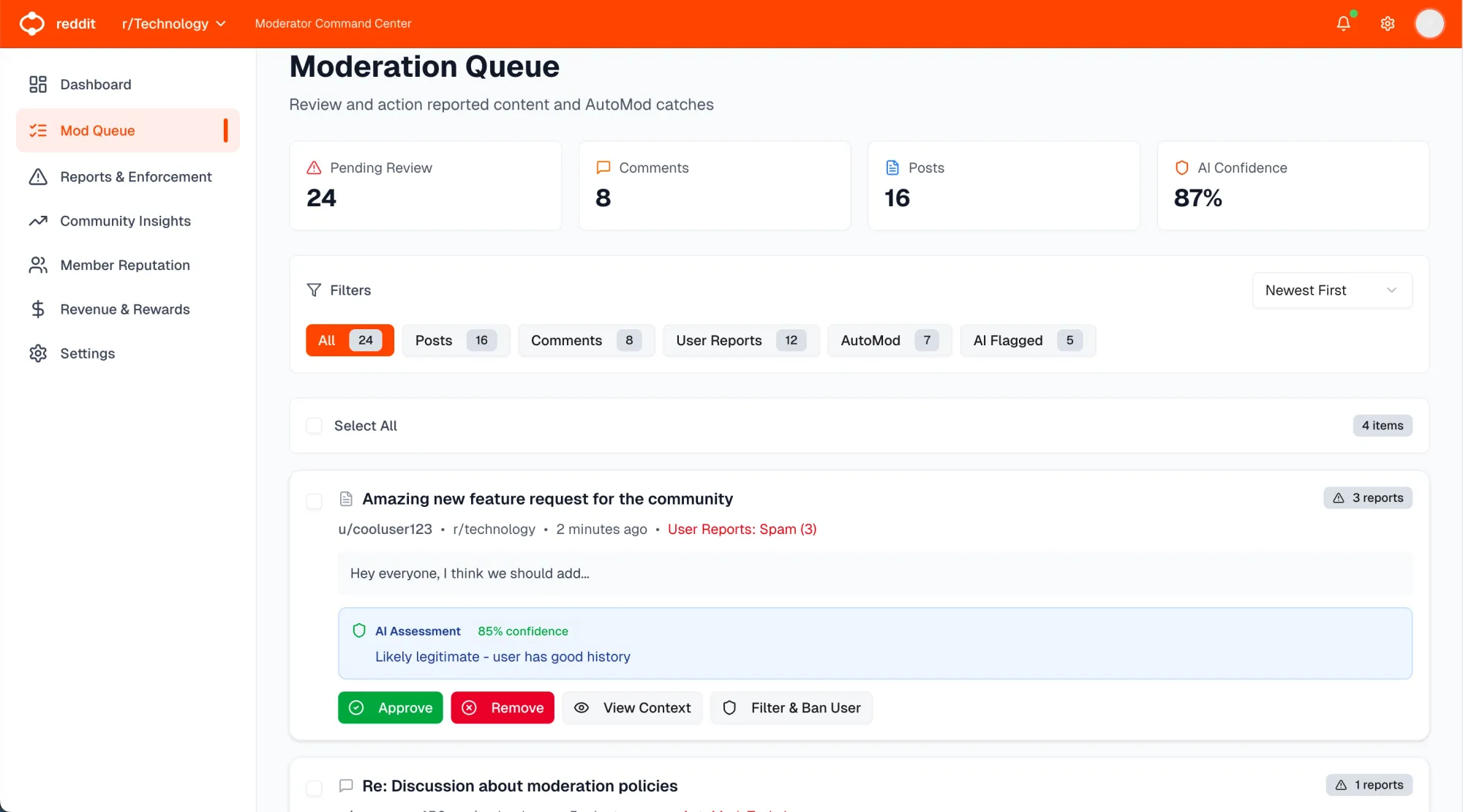Screen dimensions: 1463x812
Task: Click the Member Reputation people icon
Action: [x=38, y=265]
